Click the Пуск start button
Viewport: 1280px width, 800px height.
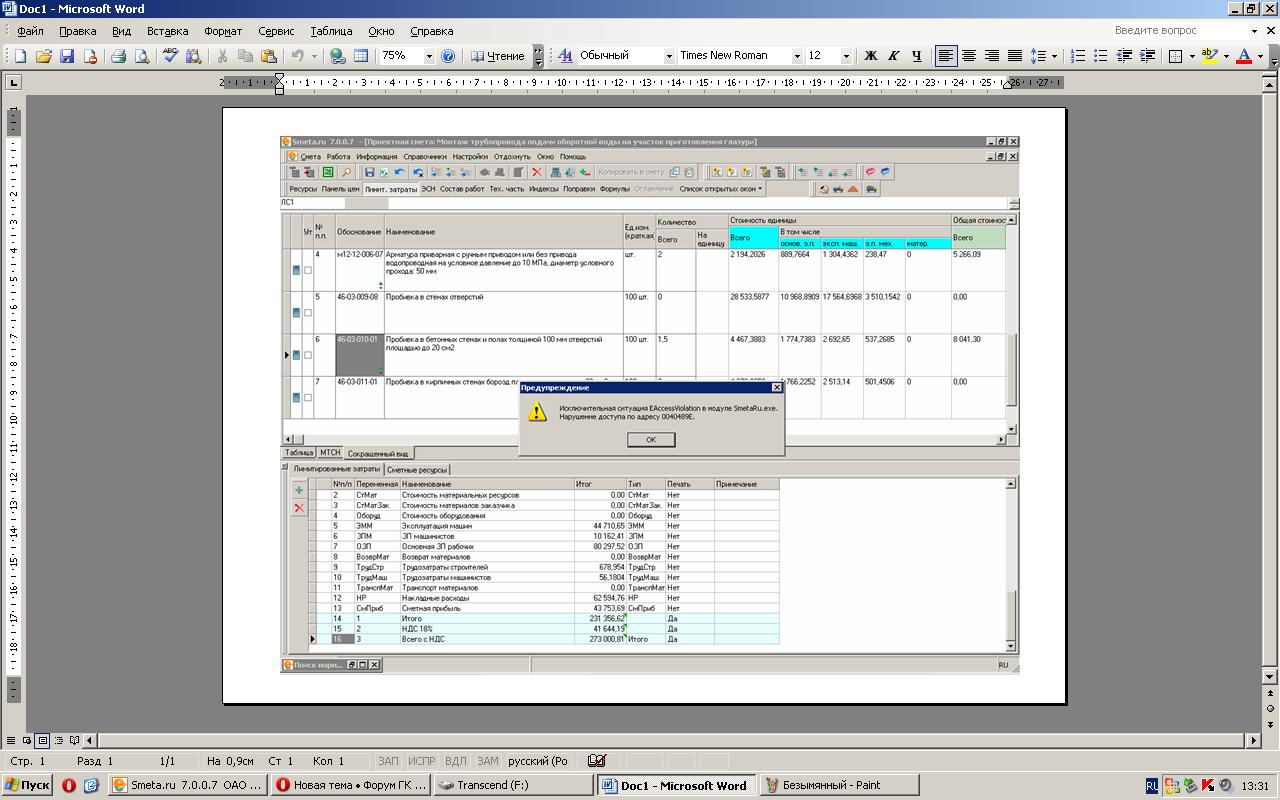coord(27,785)
